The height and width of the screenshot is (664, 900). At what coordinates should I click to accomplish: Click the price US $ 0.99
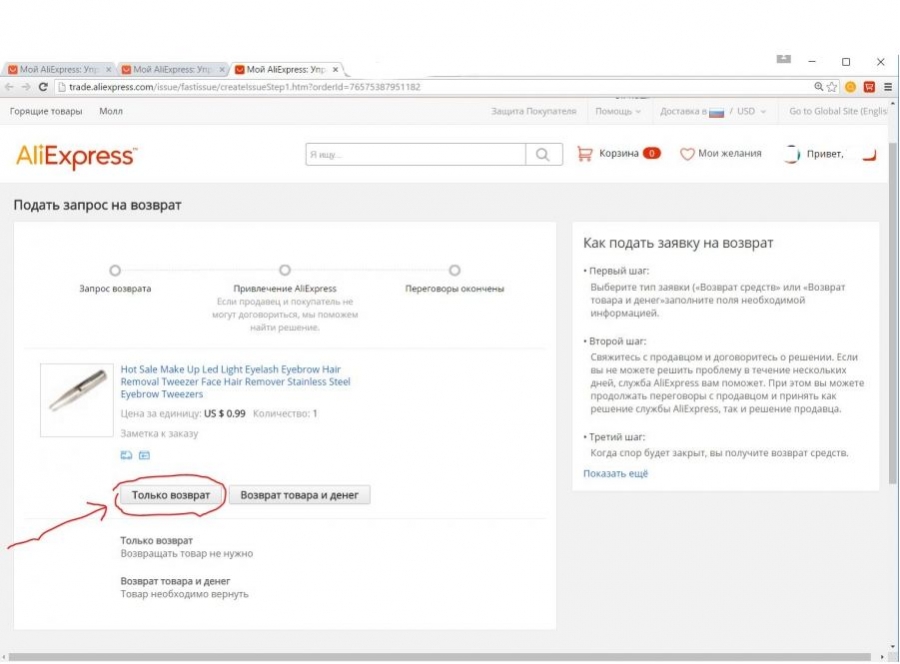point(224,413)
